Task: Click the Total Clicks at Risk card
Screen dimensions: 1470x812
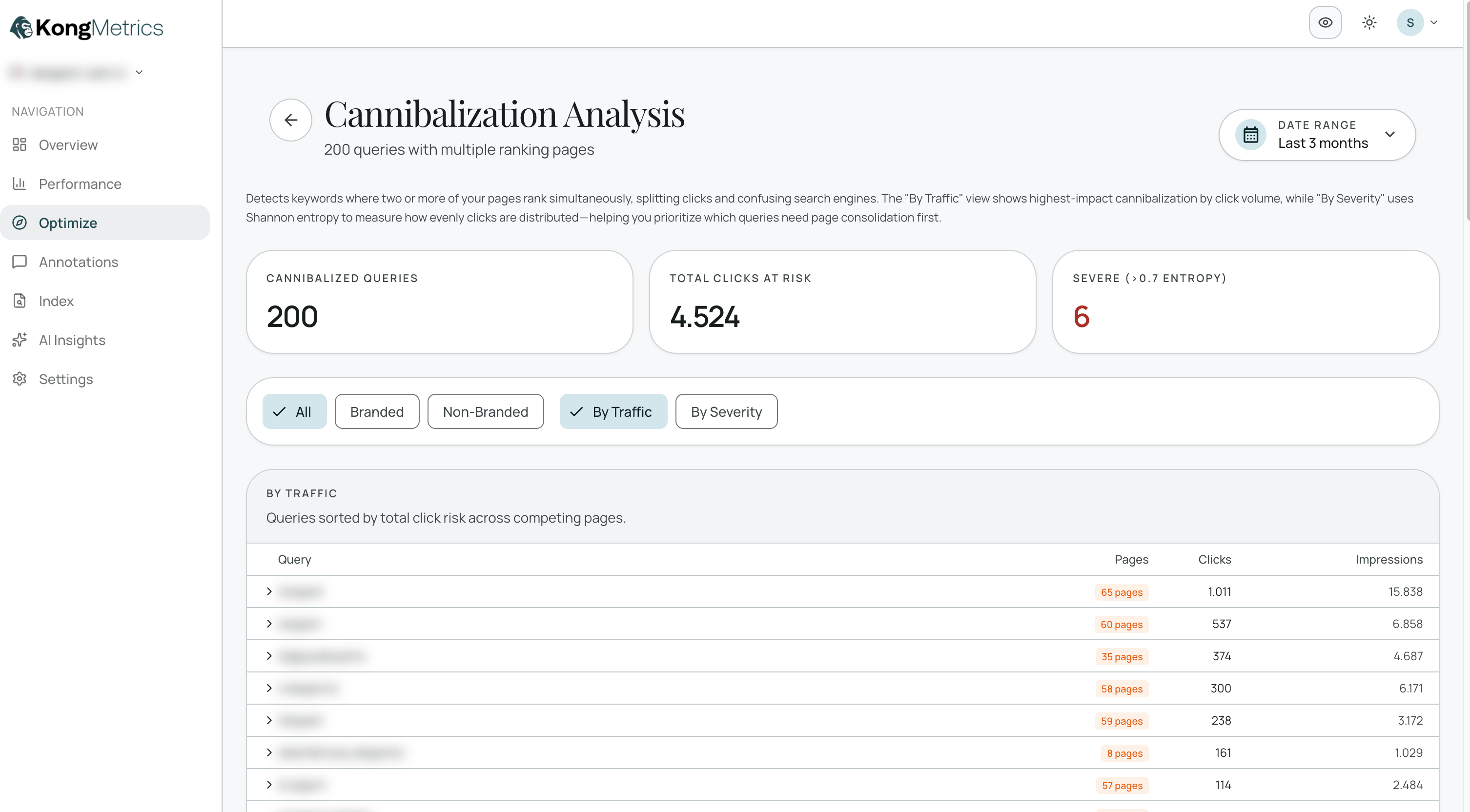Action: [842, 301]
